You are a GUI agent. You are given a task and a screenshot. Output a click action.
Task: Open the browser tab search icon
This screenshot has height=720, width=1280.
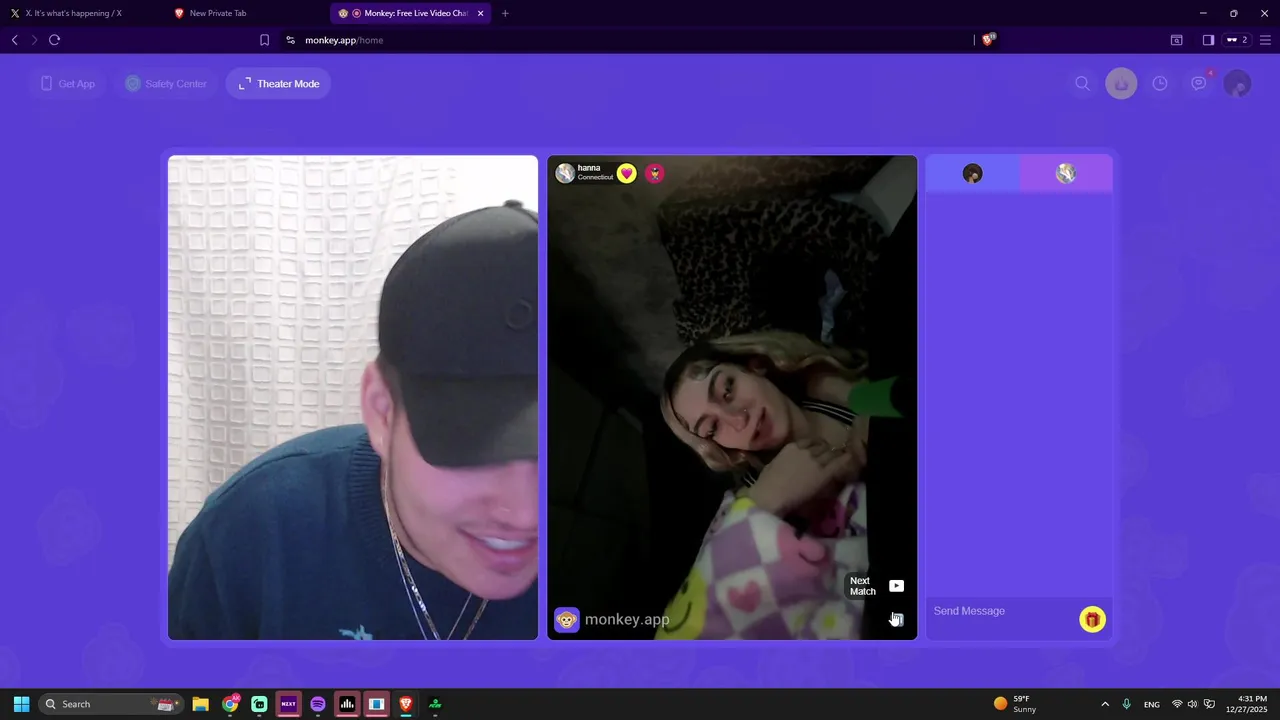click(1177, 40)
